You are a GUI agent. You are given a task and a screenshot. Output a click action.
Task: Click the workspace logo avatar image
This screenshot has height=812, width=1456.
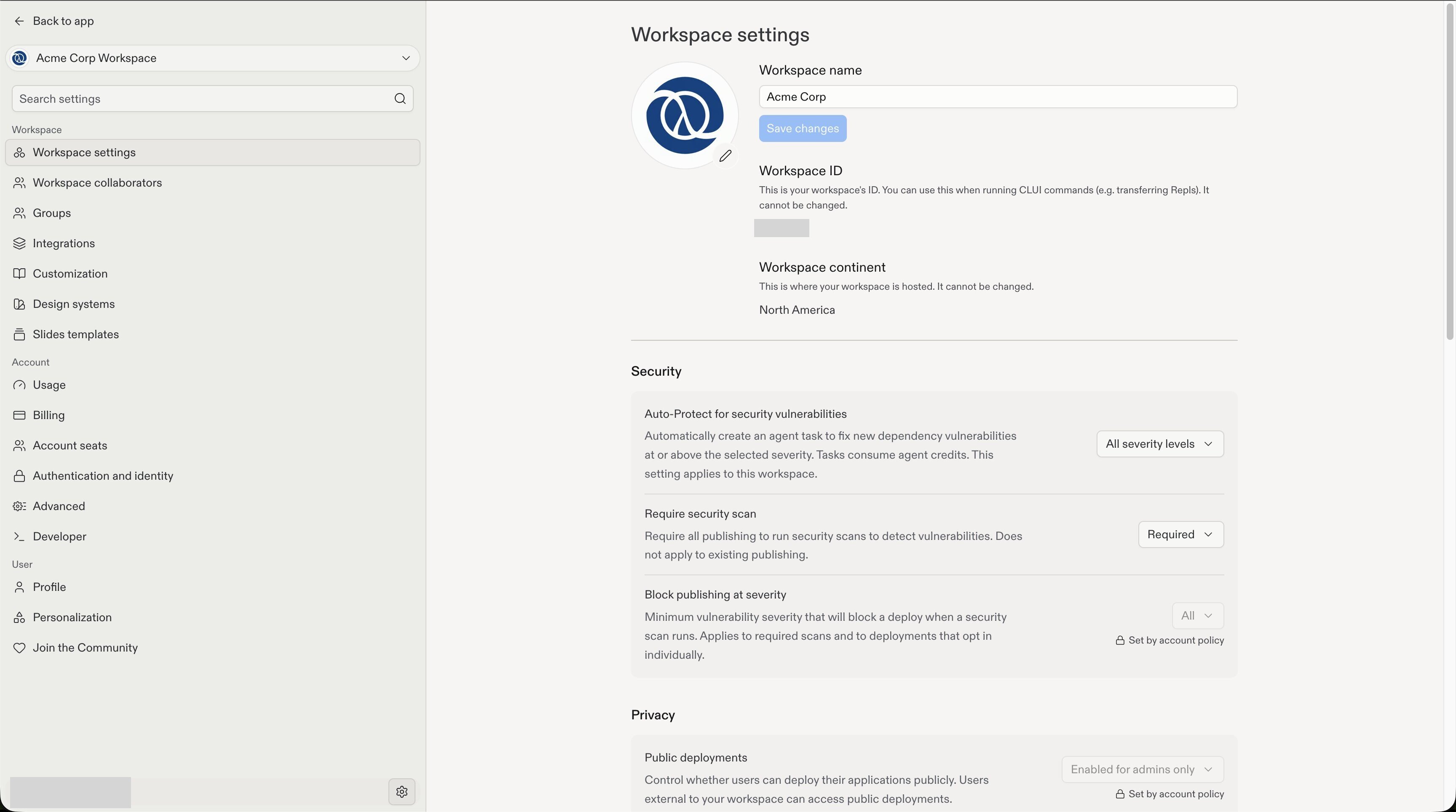[x=685, y=115]
